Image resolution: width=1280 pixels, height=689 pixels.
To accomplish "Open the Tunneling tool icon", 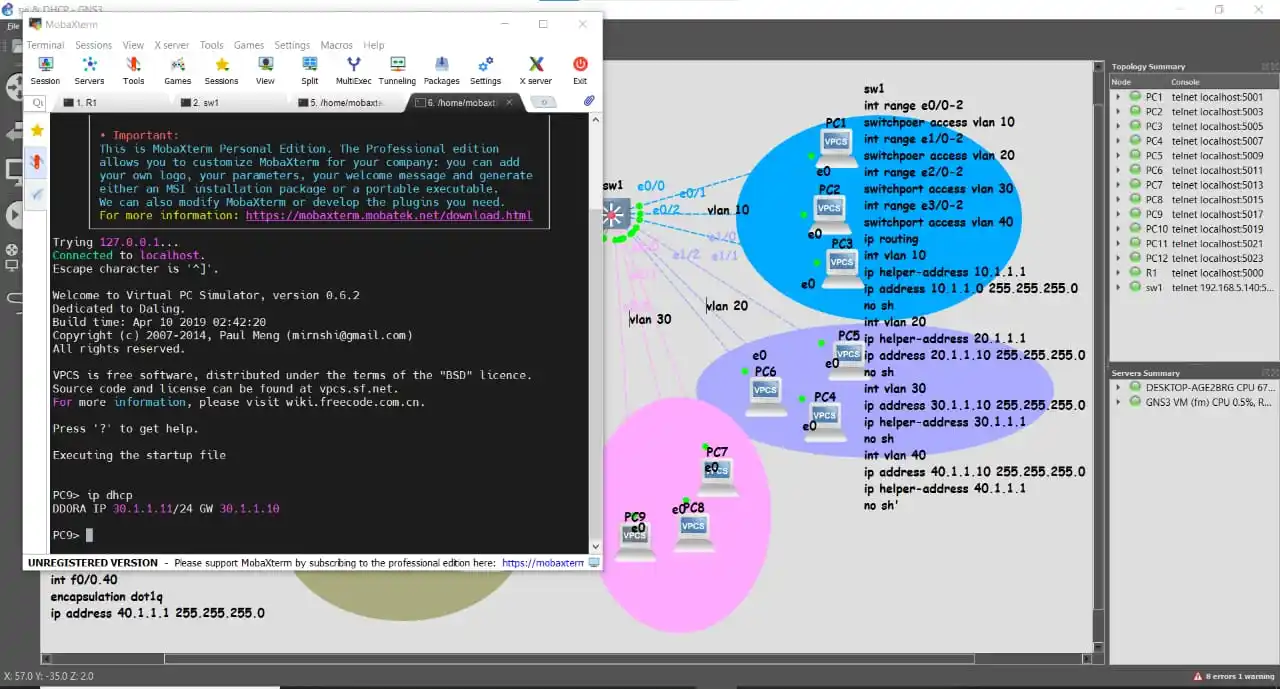I will (x=397, y=70).
